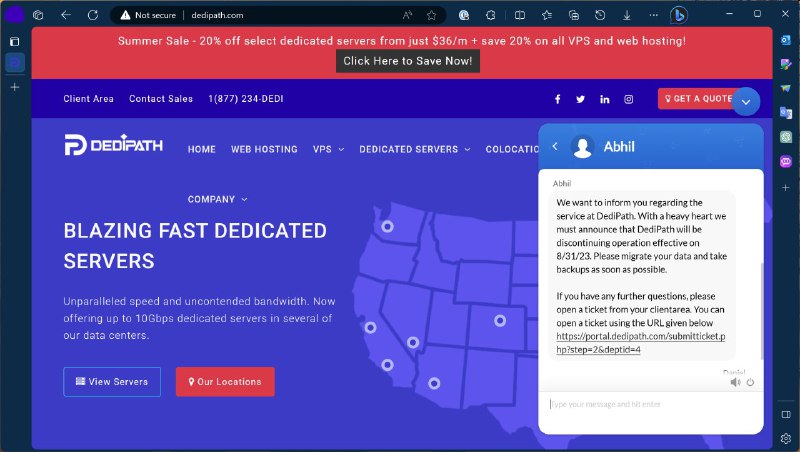
Task: Add new tab with plus icon in sidebar
Action: [x=15, y=87]
